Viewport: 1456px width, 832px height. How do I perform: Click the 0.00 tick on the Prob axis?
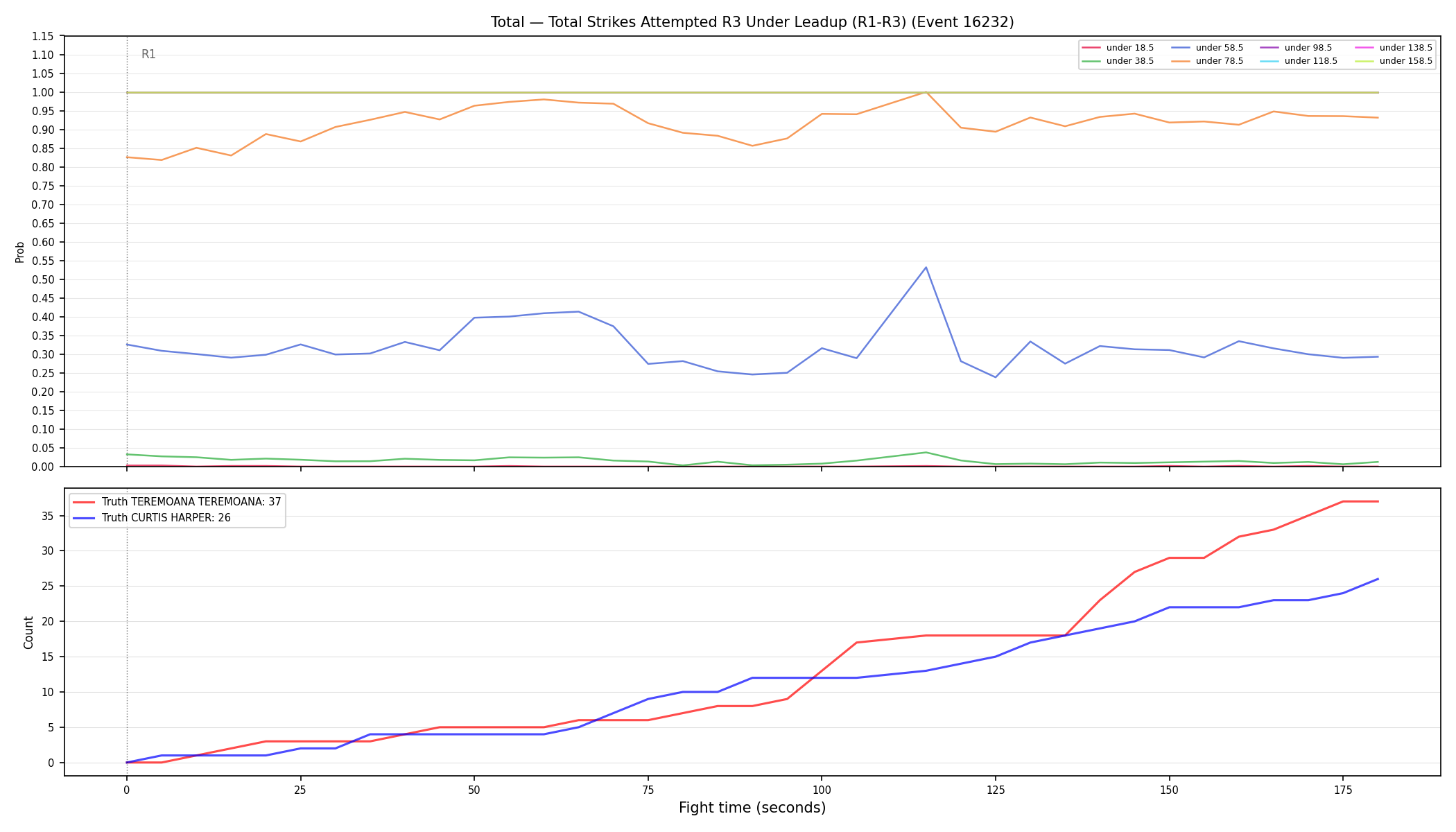point(43,467)
